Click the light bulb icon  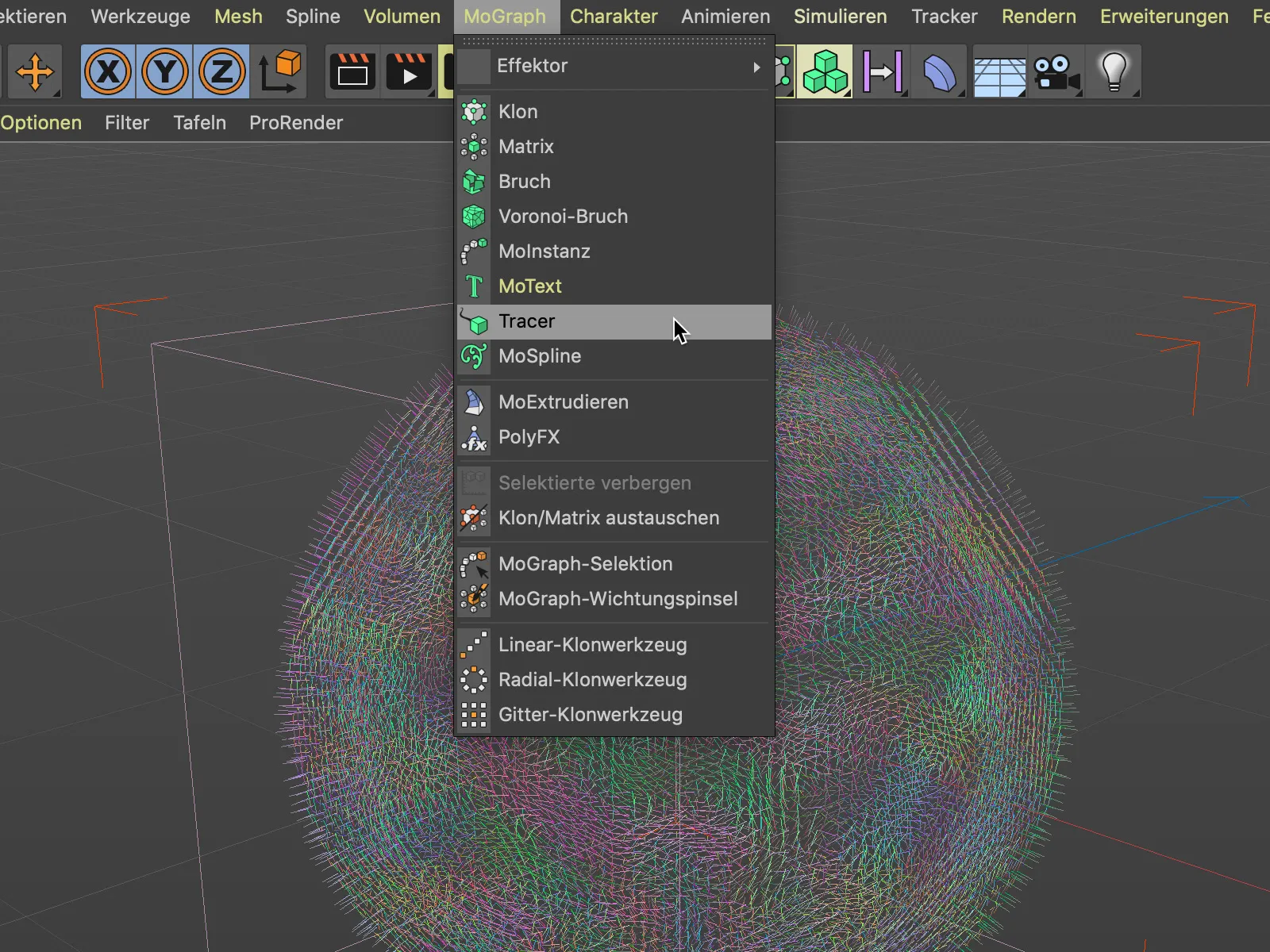1114,72
